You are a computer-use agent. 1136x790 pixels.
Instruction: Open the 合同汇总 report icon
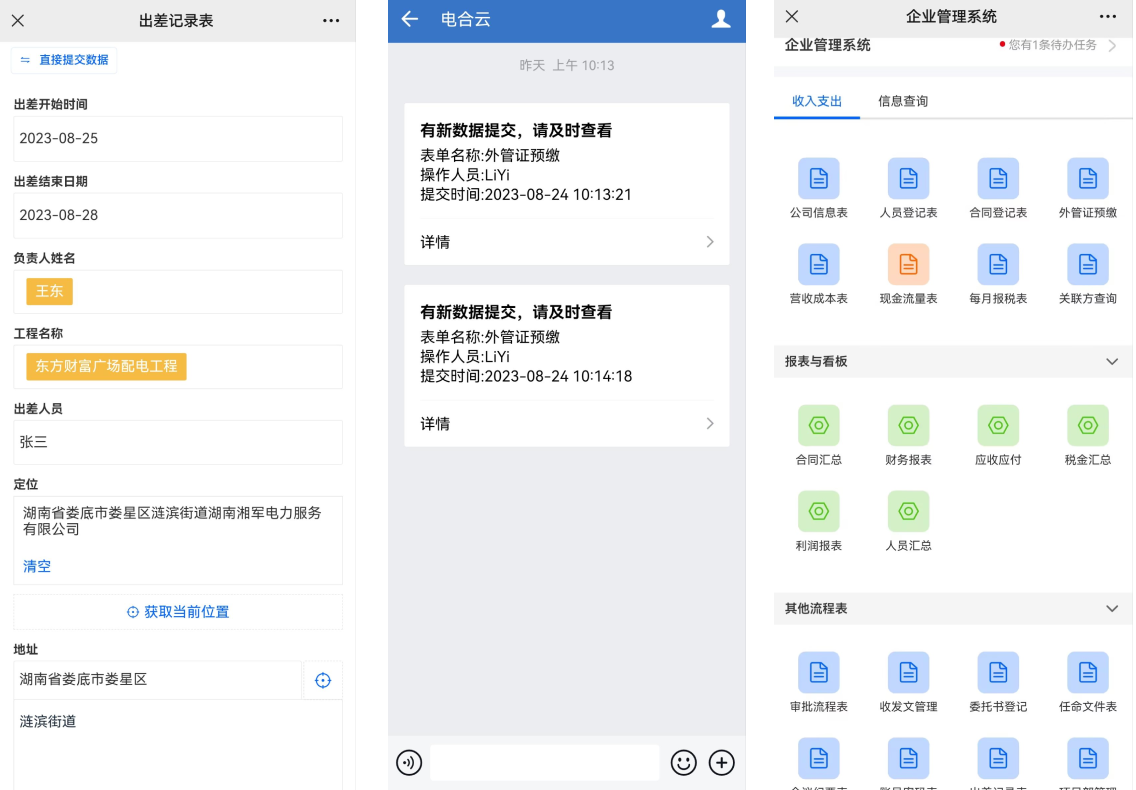tap(818, 426)
